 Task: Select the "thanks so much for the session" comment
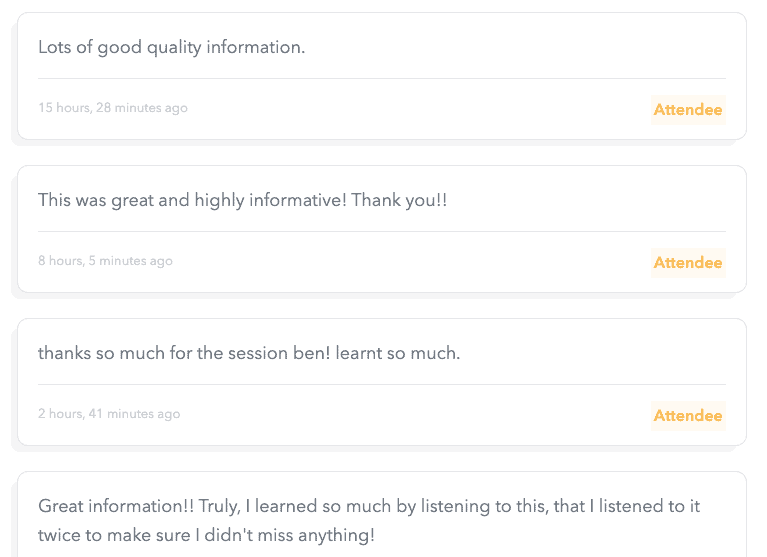pos(249,353)
